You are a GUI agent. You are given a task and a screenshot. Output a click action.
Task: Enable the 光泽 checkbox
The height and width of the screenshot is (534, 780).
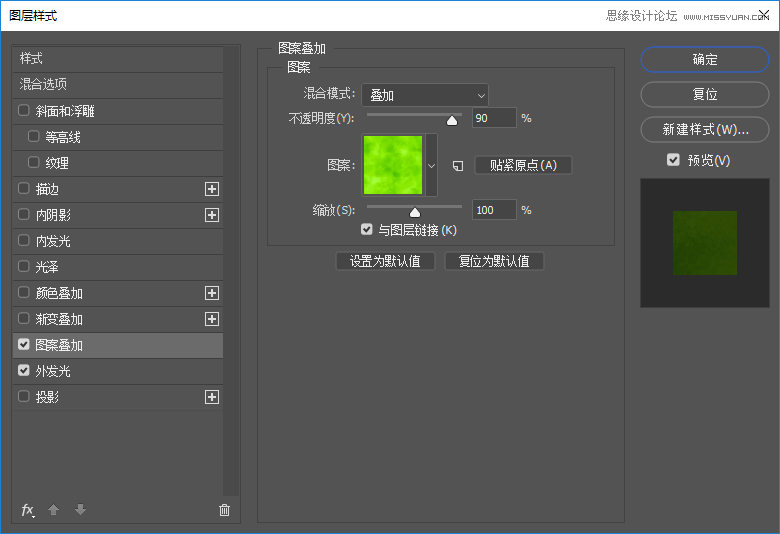click(23, 266)
